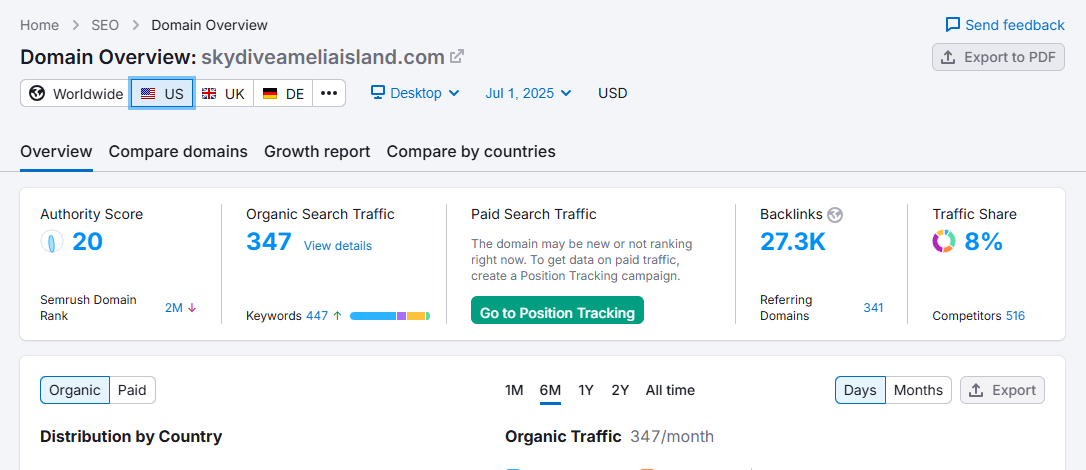Select the All time range

coord(670,390)
